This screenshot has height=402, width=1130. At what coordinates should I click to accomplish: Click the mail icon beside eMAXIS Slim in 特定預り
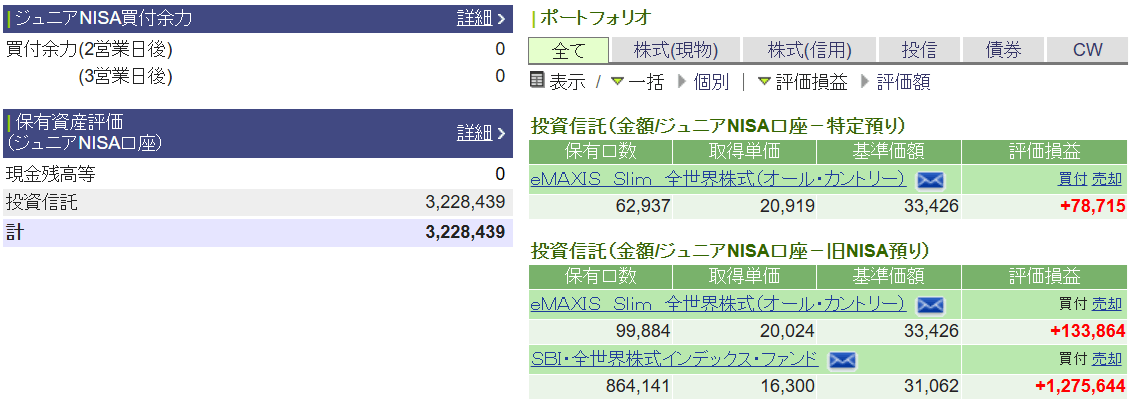click(x=930, y=180)
